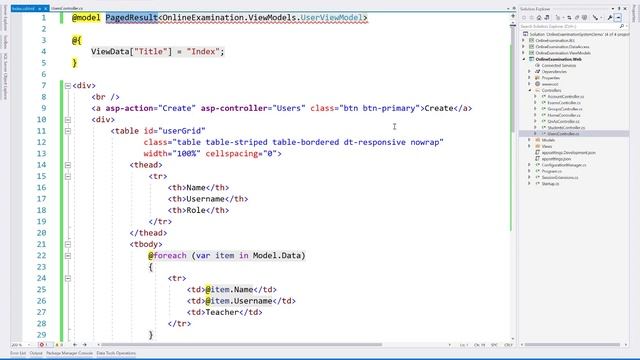Click Teacher cell text on line 27

222,312
